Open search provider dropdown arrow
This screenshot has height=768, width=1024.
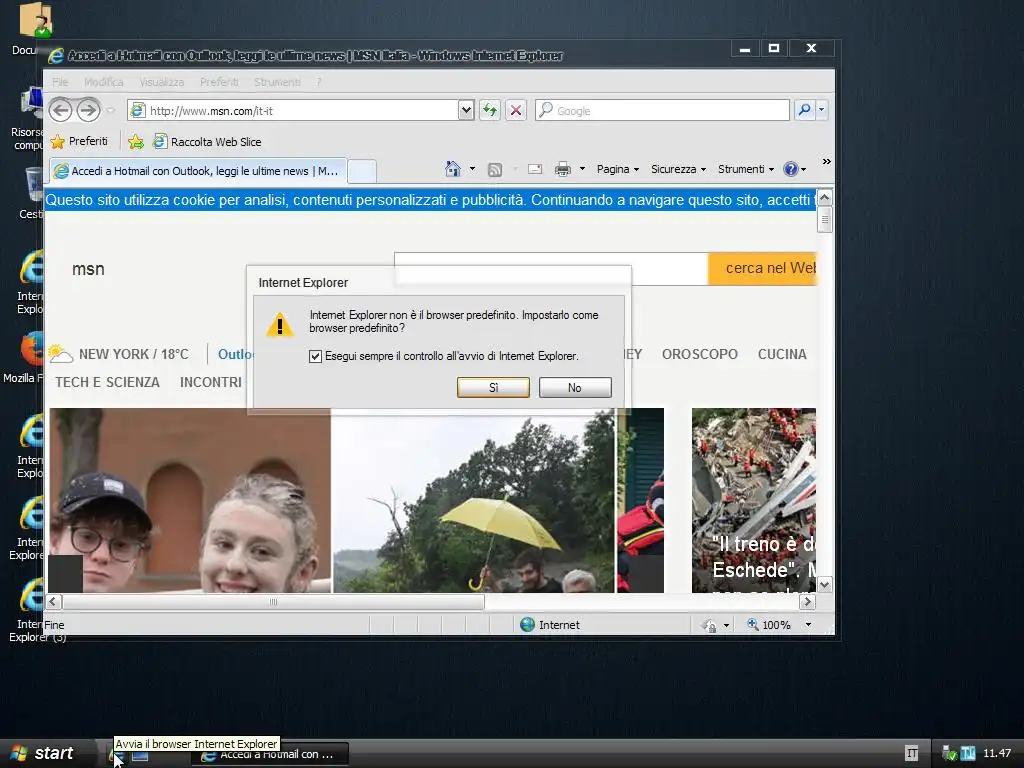(x=822, y=110)
